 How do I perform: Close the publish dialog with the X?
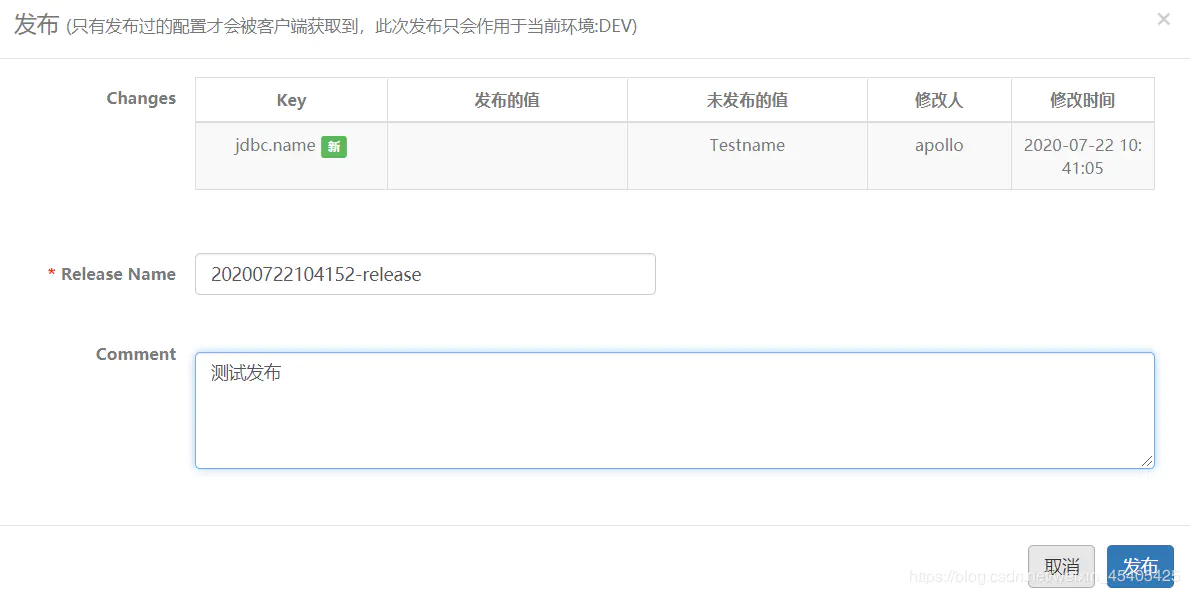1163,20
